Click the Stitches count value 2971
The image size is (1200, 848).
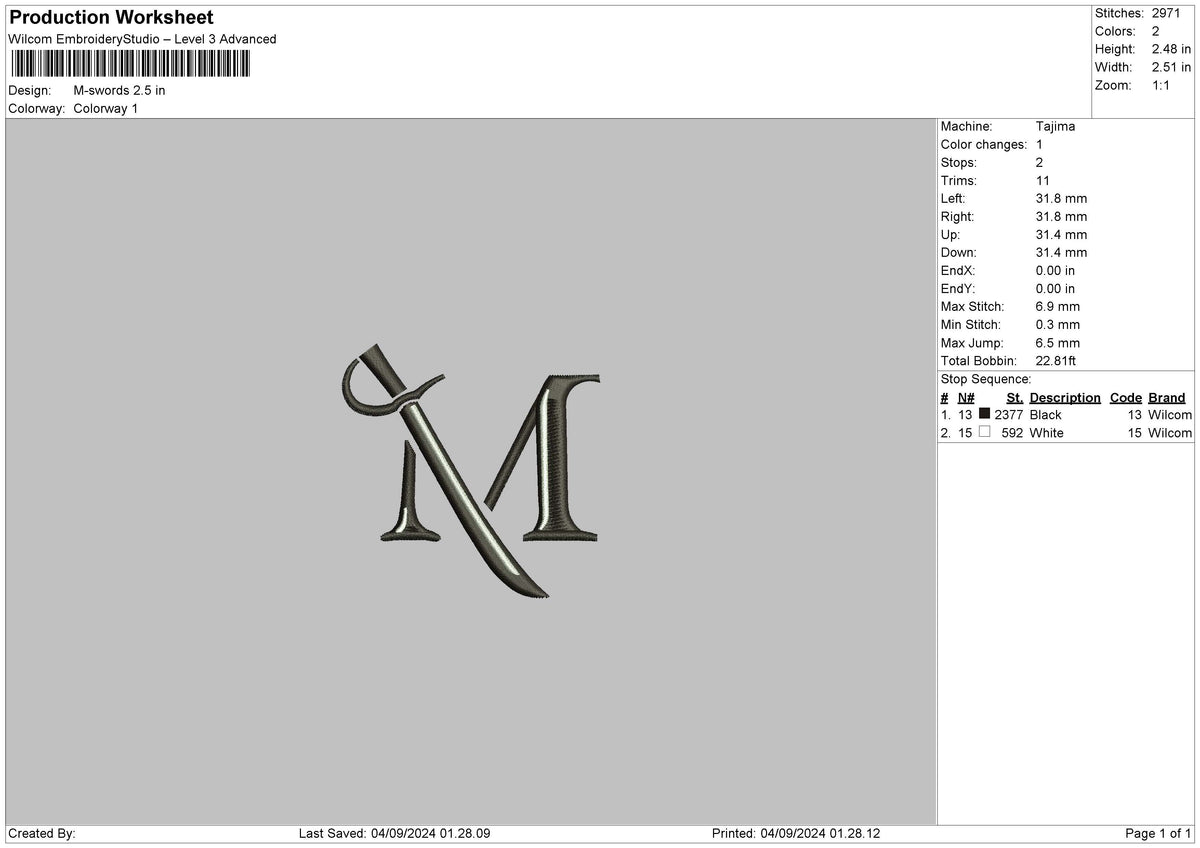point(1167,14)
